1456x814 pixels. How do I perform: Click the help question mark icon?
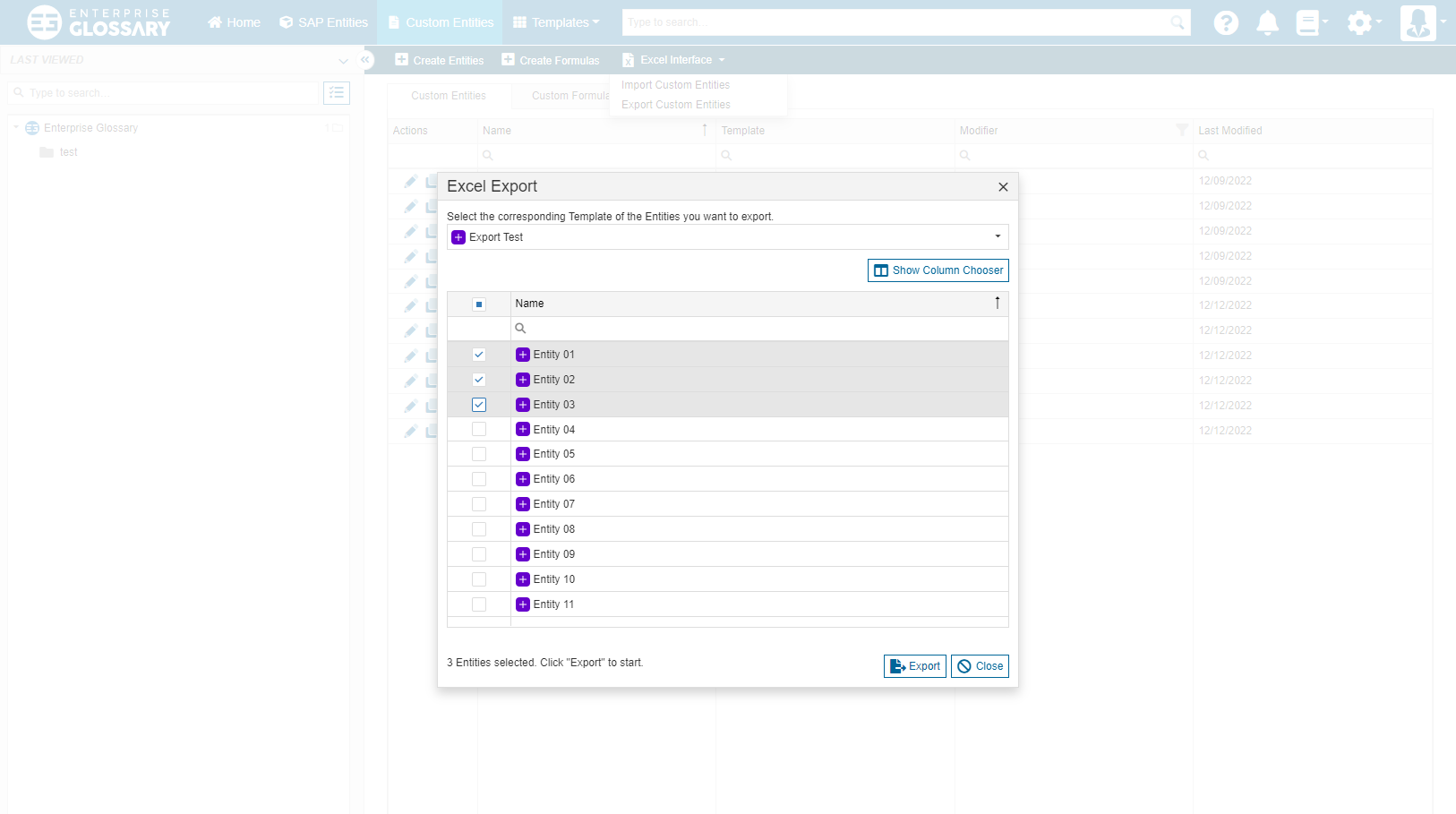coord(1226,22)
